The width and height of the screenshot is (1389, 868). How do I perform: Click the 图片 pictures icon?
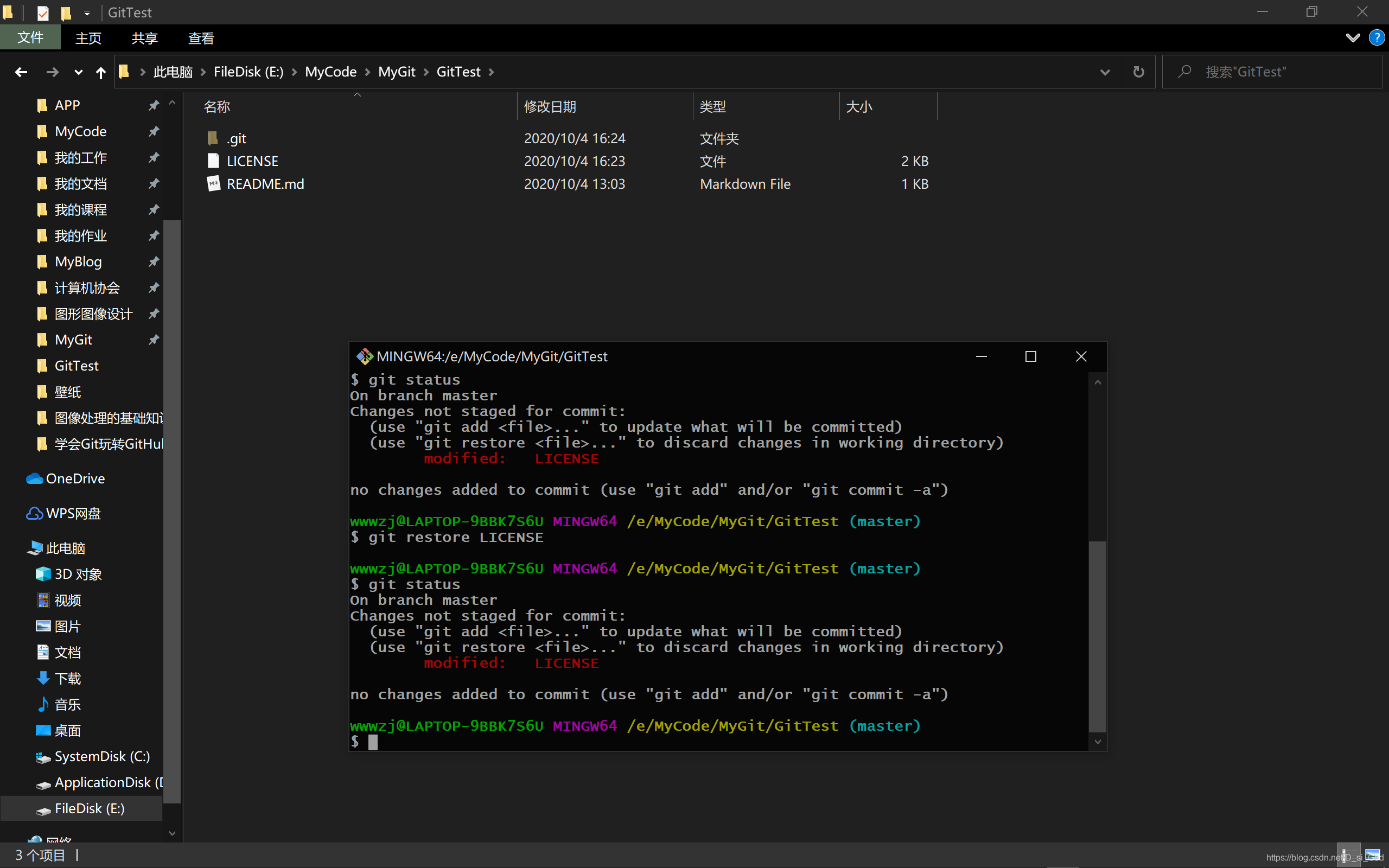pyautogui.click(x=43, y=626)
